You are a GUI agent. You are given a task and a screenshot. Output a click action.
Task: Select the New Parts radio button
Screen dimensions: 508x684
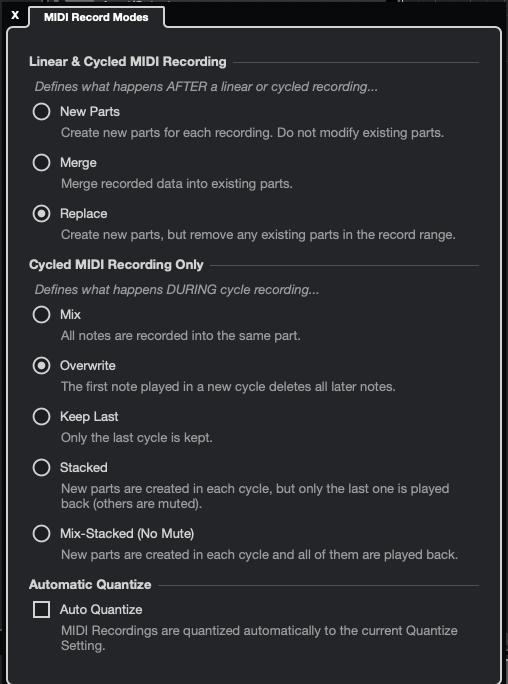point(41,112)
